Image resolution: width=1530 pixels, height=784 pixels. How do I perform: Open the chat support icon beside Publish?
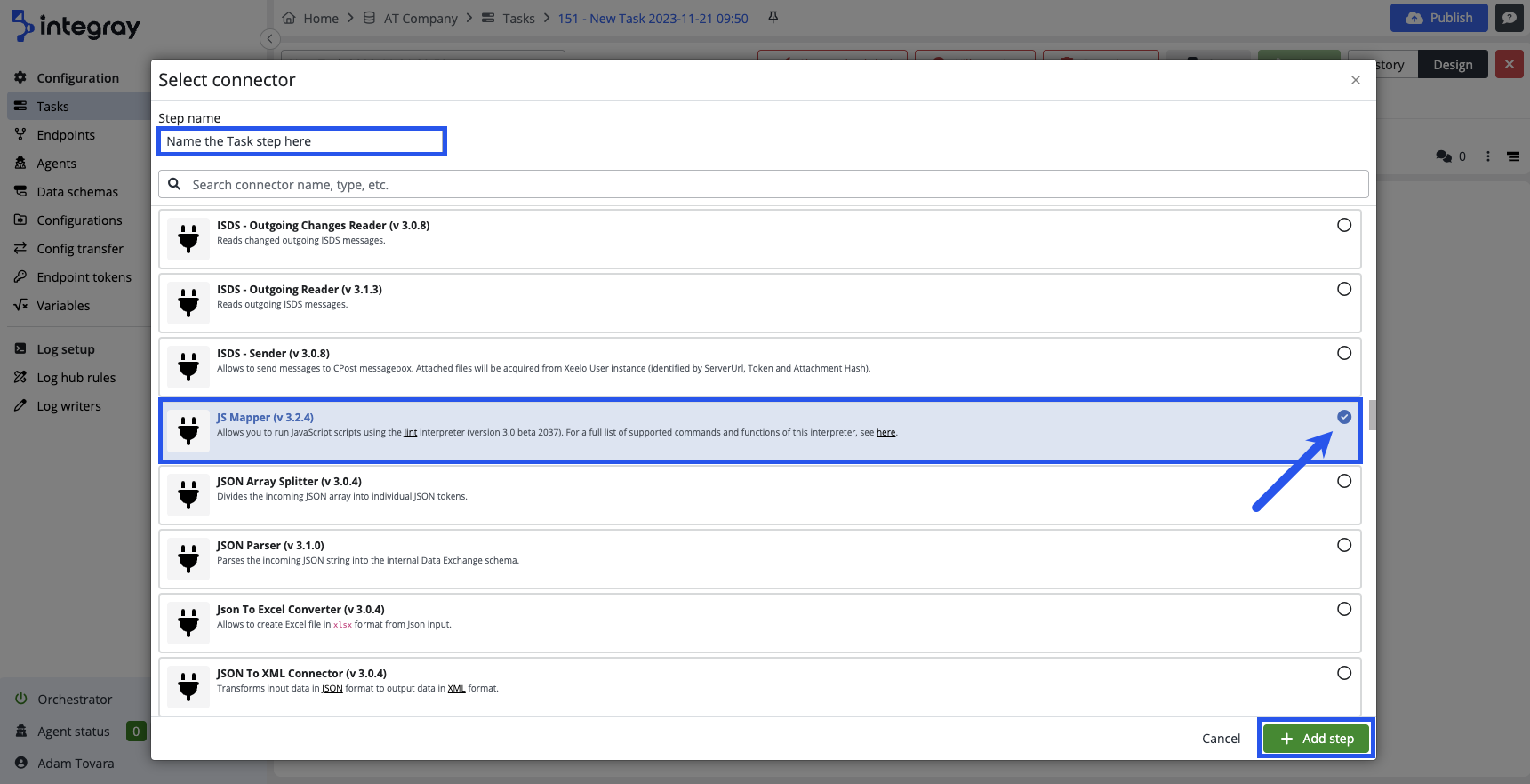pos(1509,18)
